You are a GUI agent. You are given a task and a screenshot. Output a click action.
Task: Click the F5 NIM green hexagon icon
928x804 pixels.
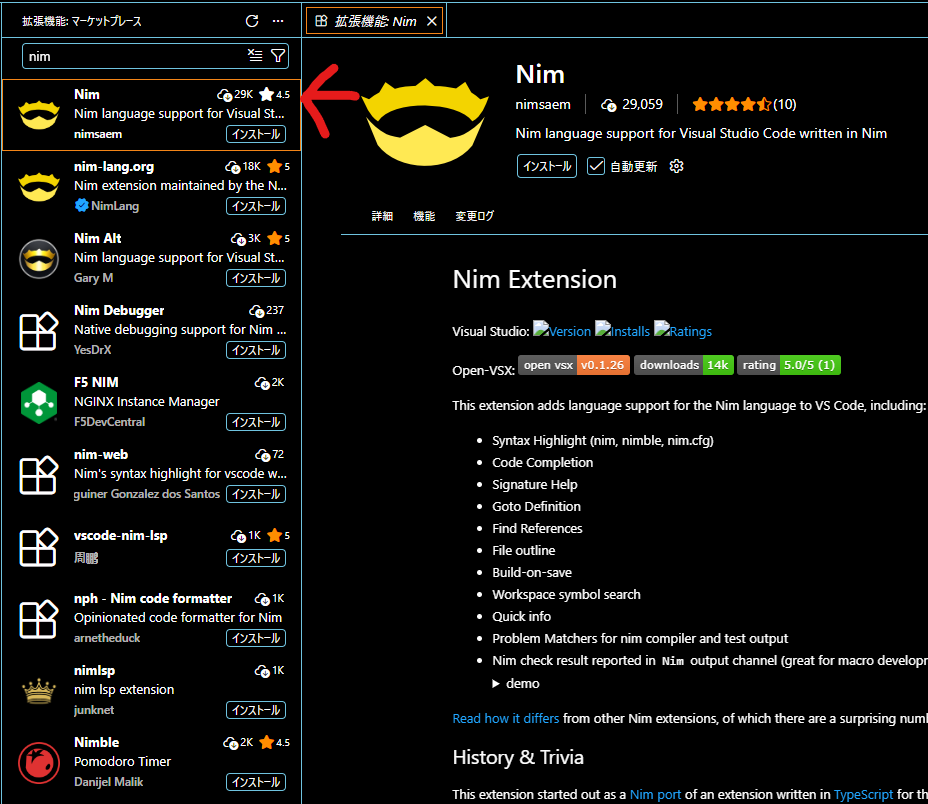click(x=39, y=403)
